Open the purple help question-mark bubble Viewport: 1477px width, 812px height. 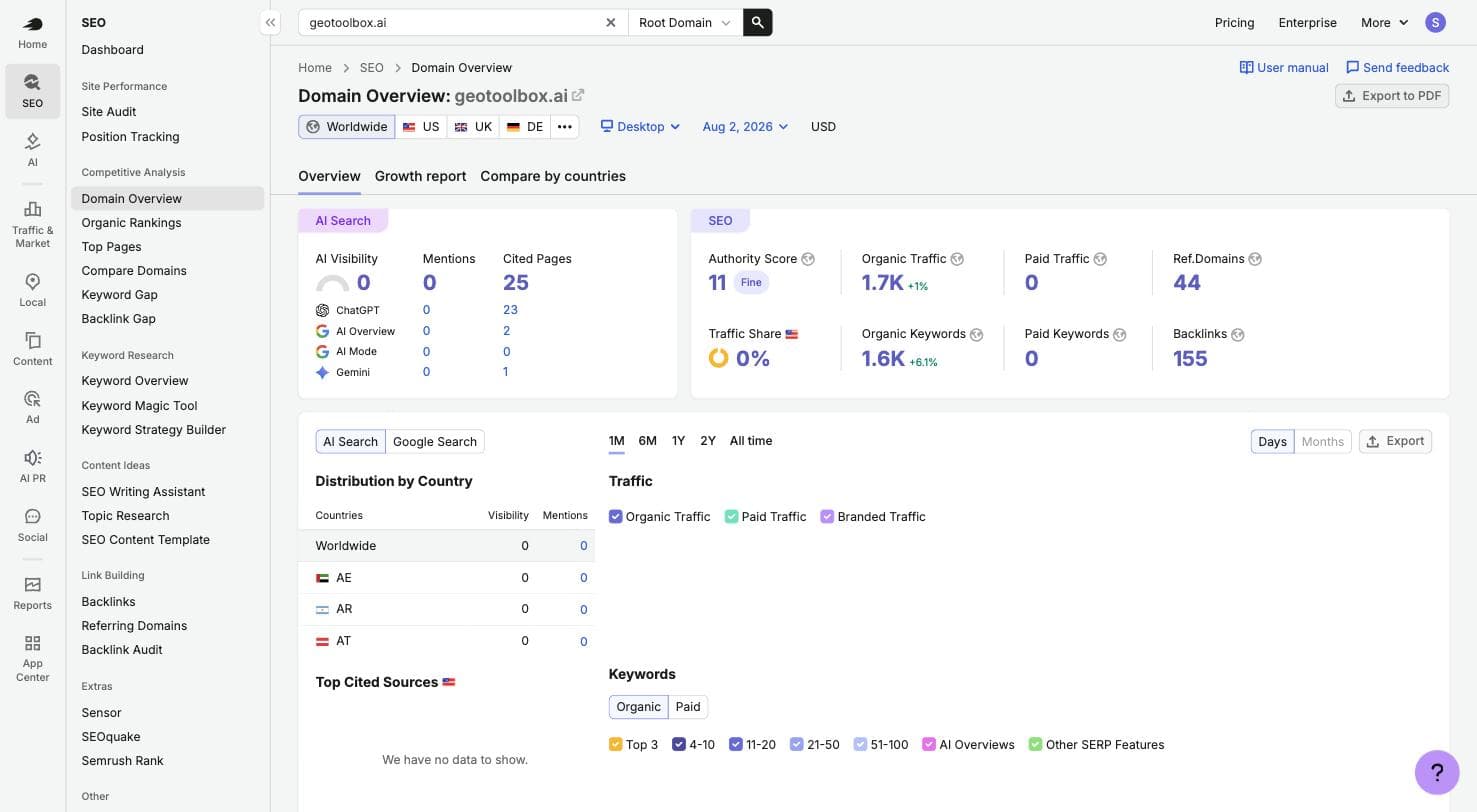click(x=1437, y=772)
